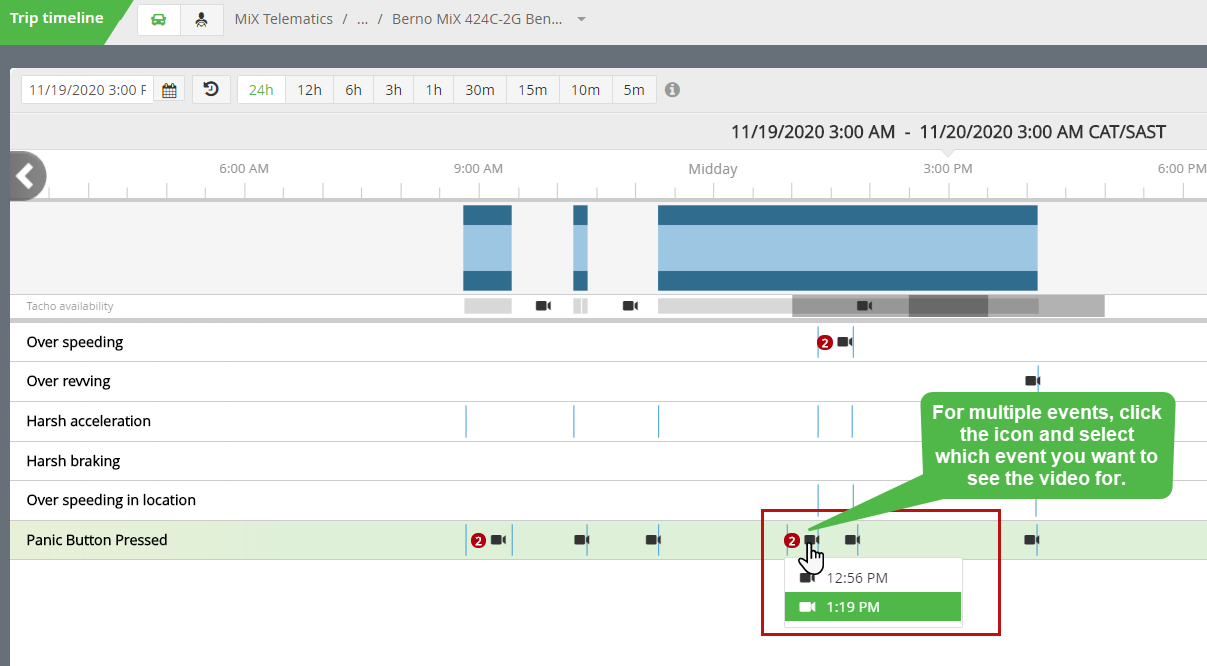
Task: Click Panic Button video icon with cursor
Action: pyautogui.click(x=811, y=540)
